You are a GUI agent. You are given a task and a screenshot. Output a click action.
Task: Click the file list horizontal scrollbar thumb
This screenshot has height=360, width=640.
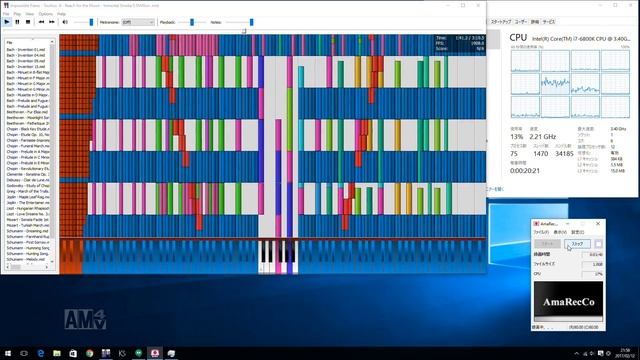tap(15, 267)
